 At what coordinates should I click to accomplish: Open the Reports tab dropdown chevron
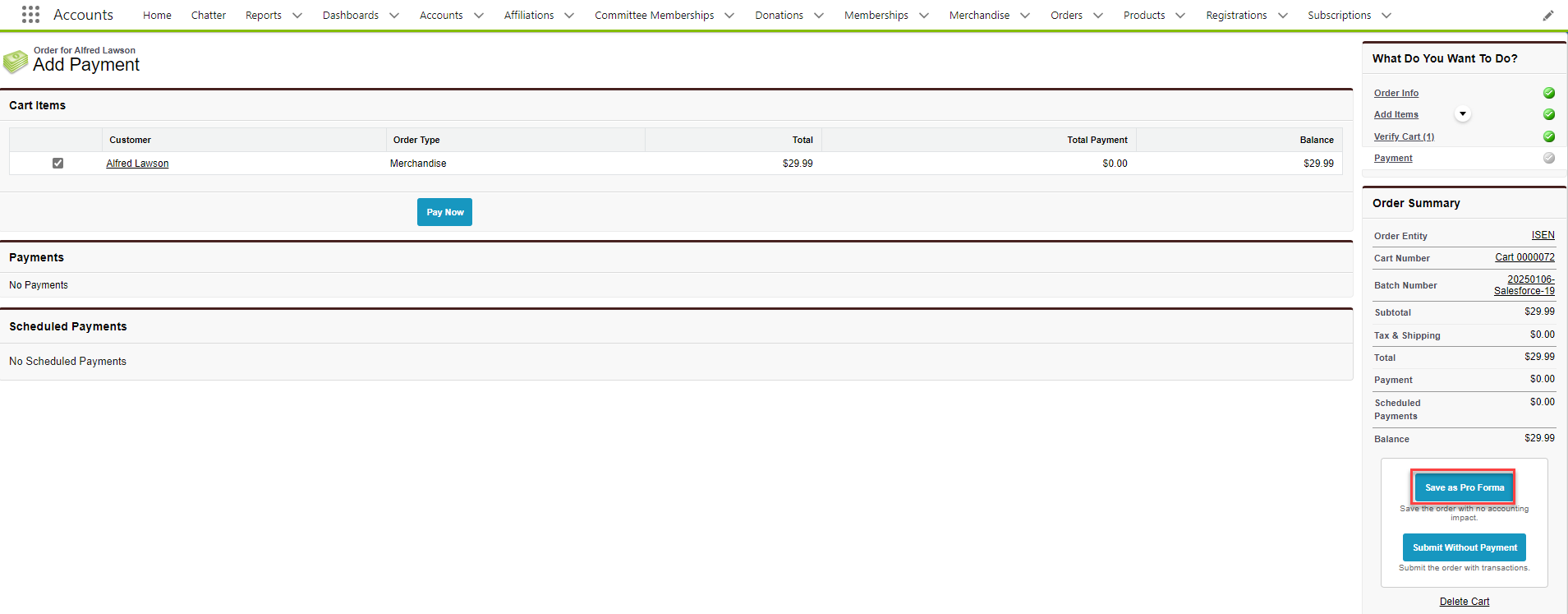[297, 16]
